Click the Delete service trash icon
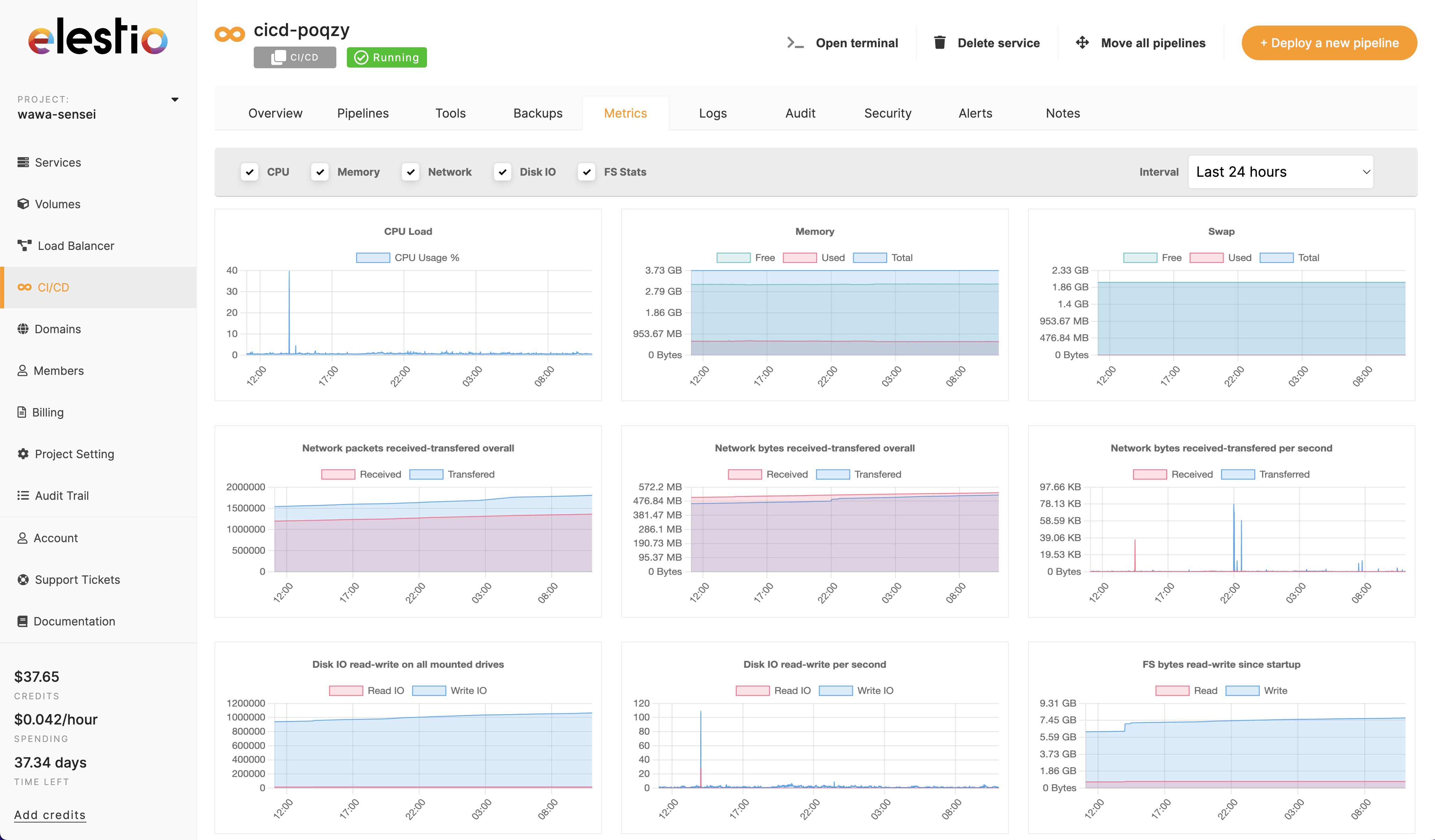The image size is (1435, 840). click(940, 42)
